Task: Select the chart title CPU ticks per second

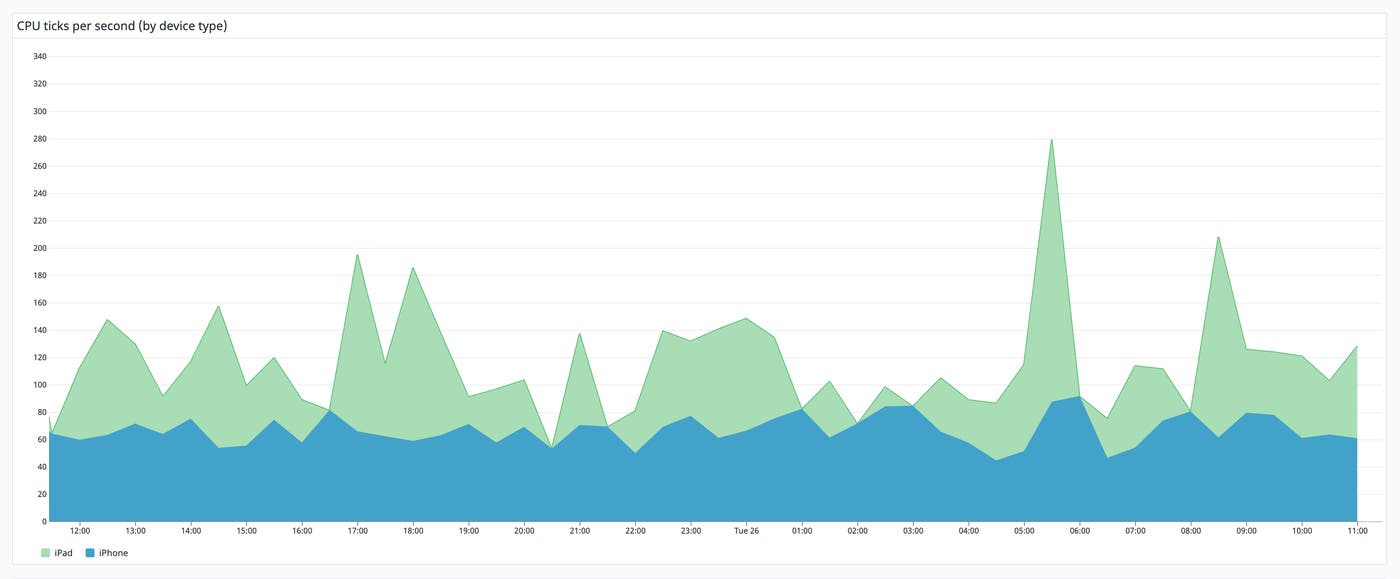Action: (x=122, y=25)
